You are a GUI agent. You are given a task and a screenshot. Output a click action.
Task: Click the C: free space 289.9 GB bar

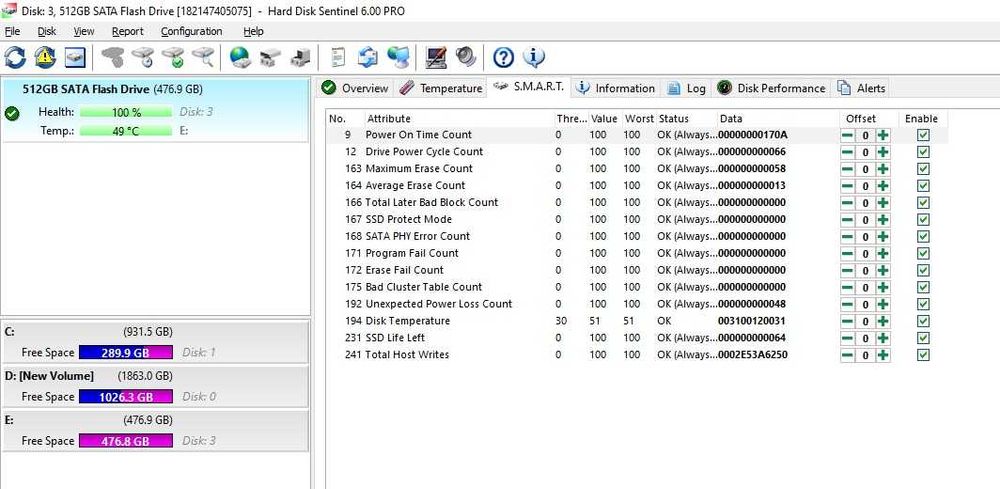[x=126, y=353]
